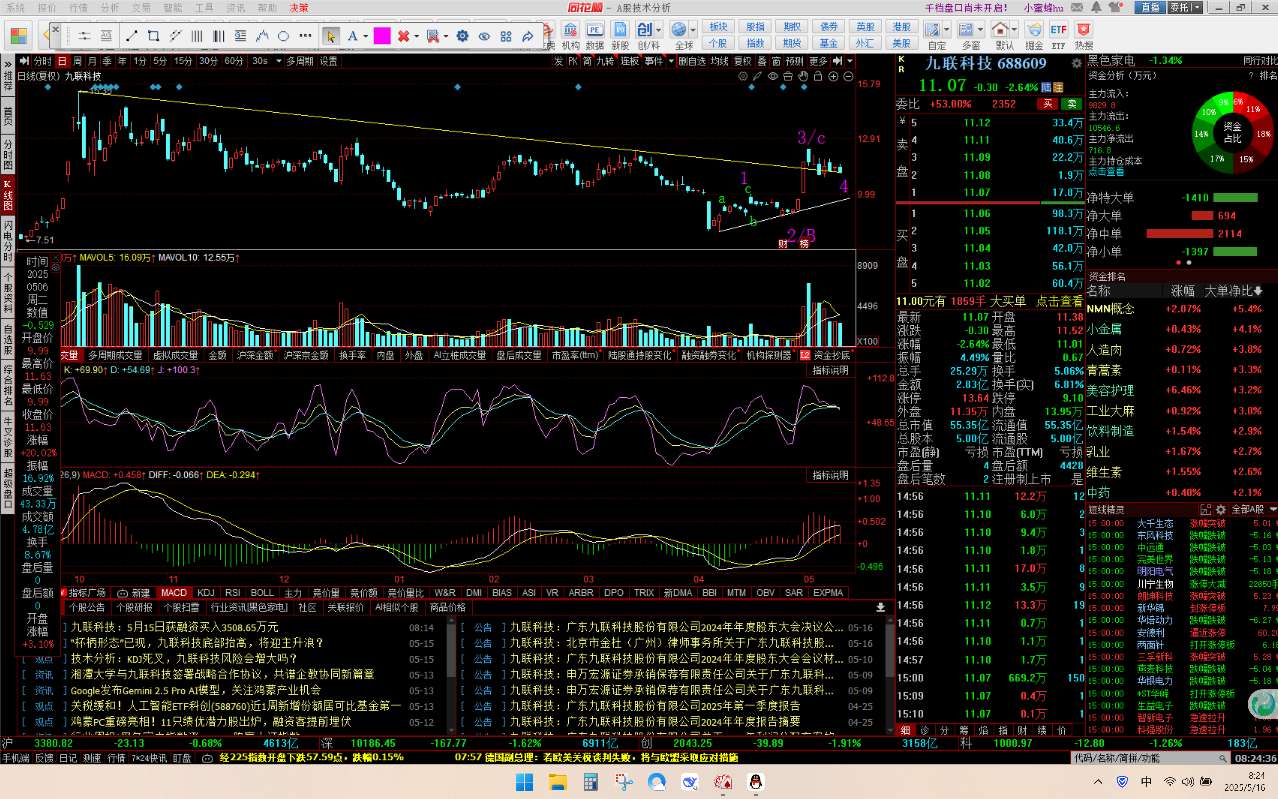Open the 机构 institution icon
The image size is (1278, 799).
[x=570, y=35]
